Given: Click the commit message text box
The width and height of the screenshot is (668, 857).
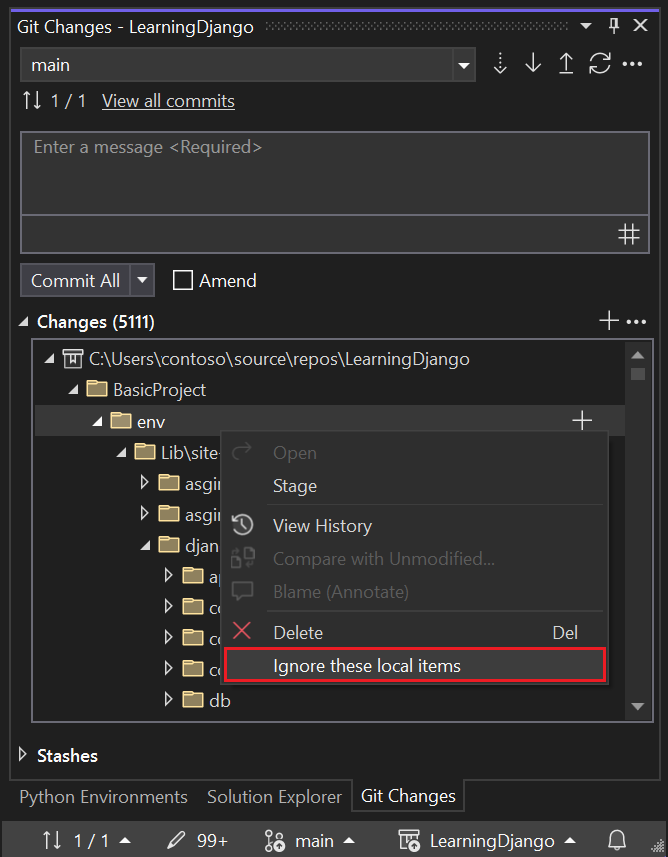Looking at the screenshot, I should [x=335, y=173].
